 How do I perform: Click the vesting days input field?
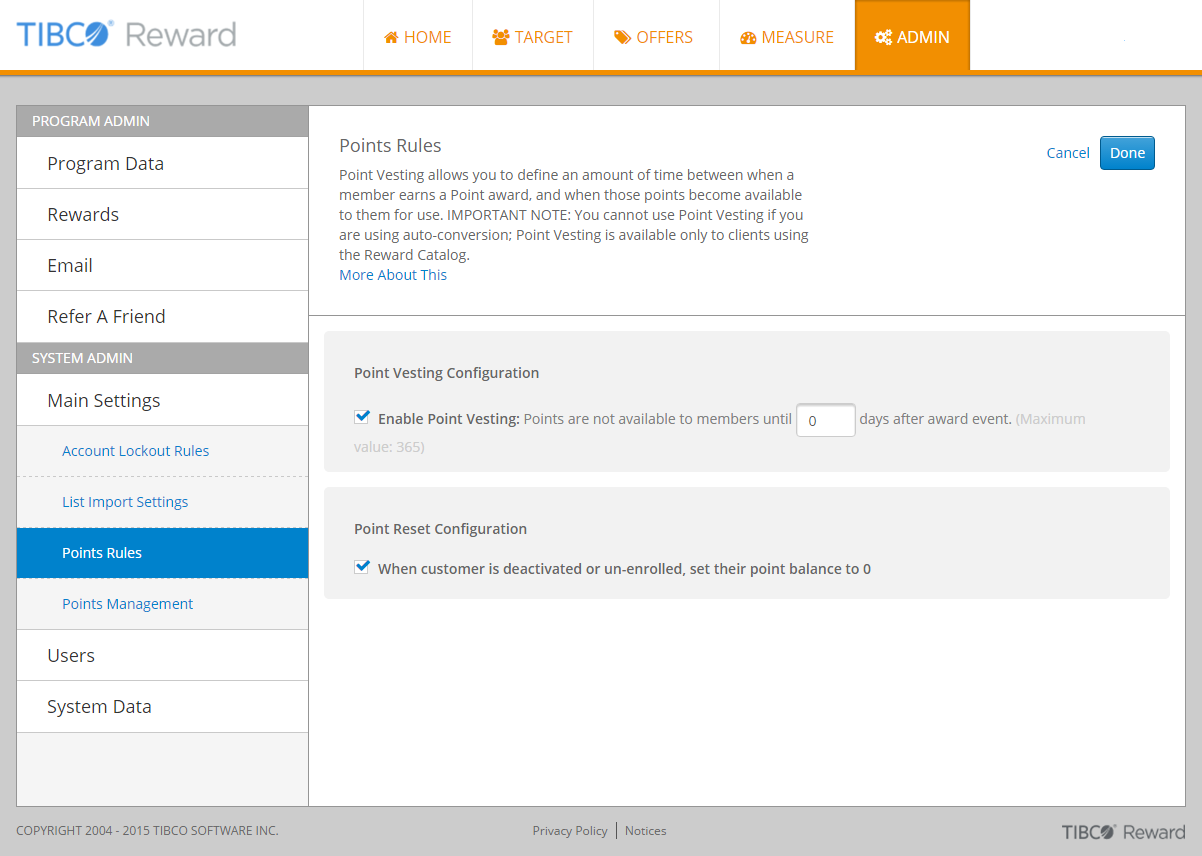pos(825,421)
